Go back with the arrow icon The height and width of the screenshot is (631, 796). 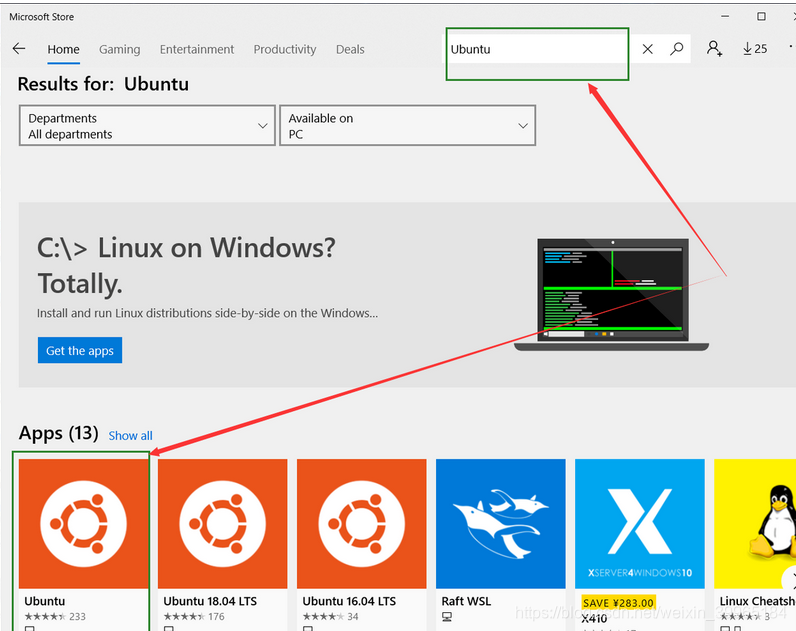[x=19, y=49]
